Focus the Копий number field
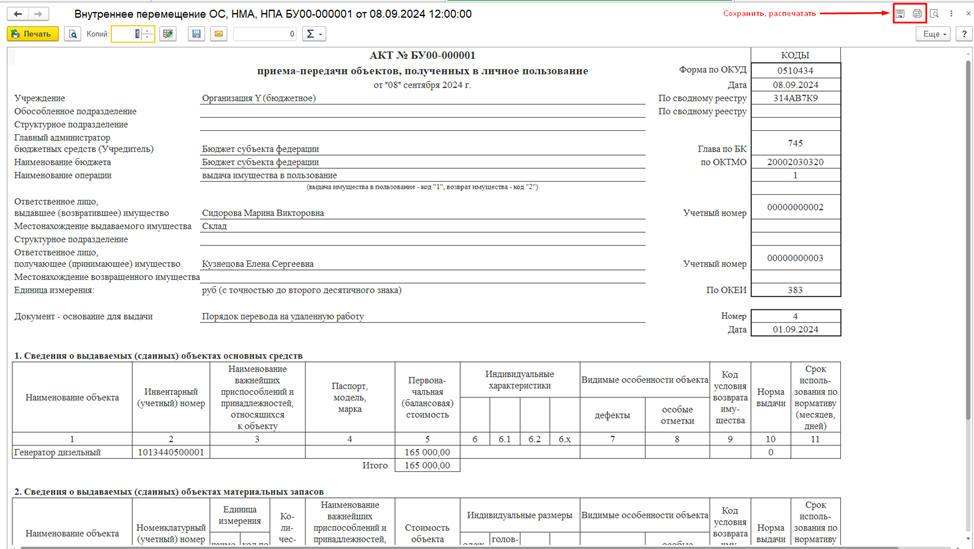Viewport: 974px width, 549px height. pyautogui.click(x=127, y=34)
